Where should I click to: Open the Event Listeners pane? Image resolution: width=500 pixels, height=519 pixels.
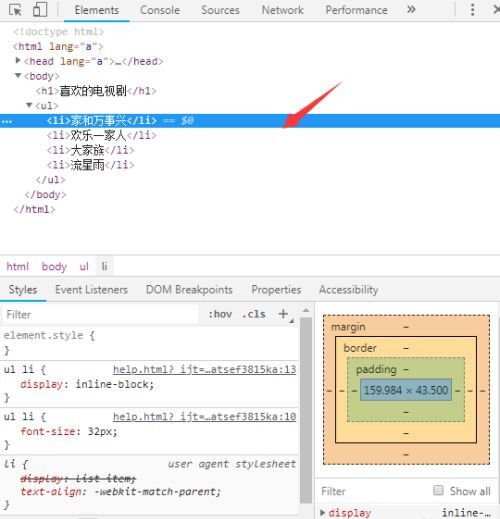(x=91, y=289)
